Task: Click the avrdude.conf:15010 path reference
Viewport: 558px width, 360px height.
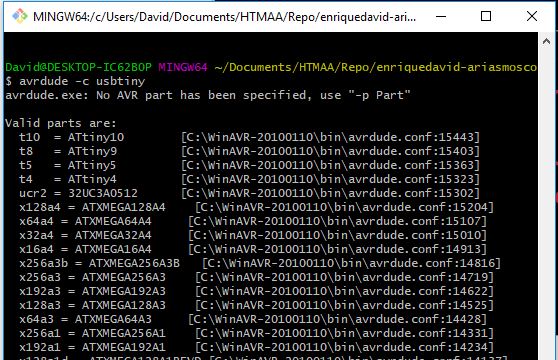Action: [x=337, y=235]
